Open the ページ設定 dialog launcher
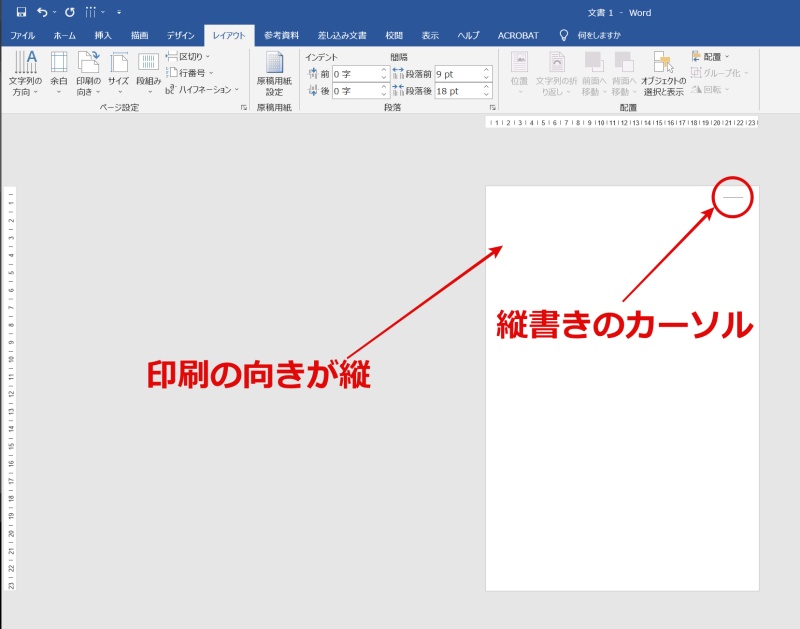 pos(244,108)
